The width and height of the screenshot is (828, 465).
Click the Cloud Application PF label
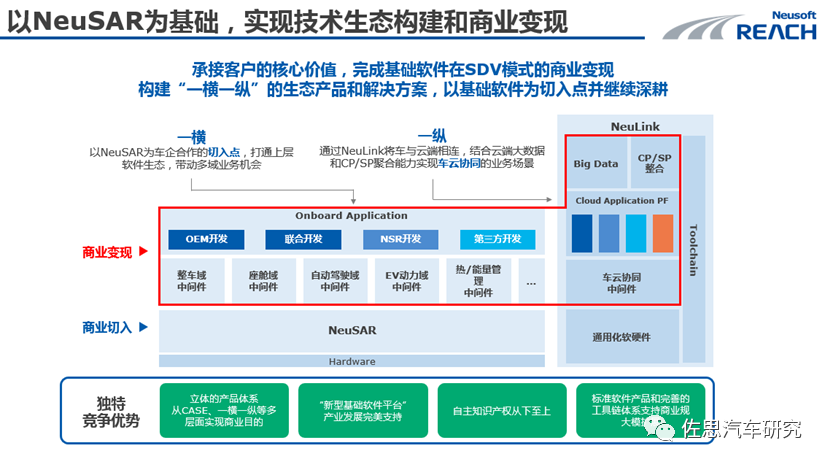[x=622, y=201]
